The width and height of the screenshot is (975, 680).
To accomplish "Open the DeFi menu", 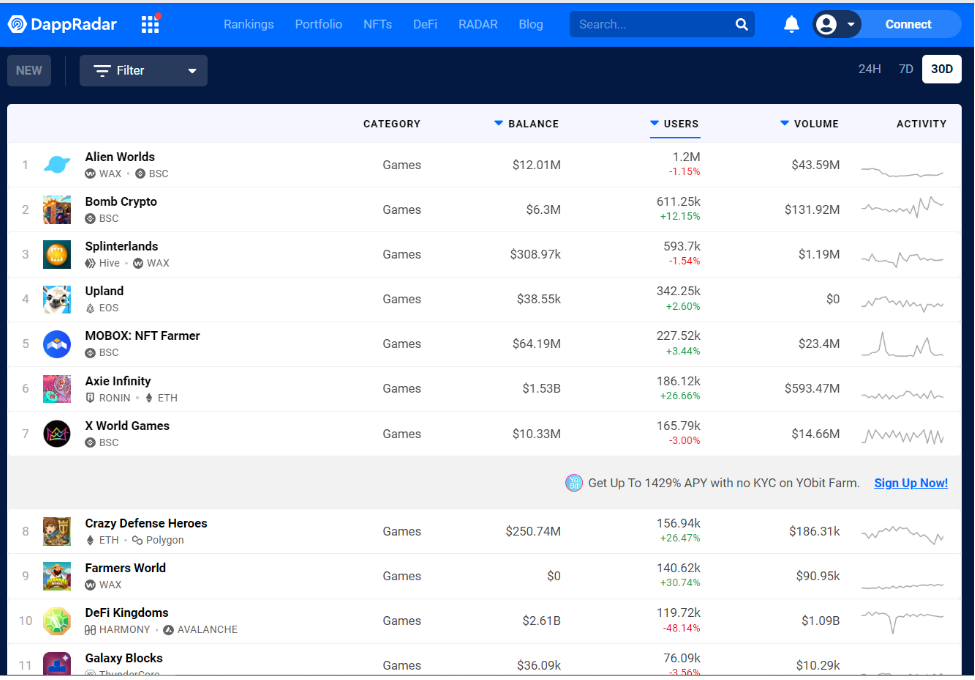I will tap(425, 24).
